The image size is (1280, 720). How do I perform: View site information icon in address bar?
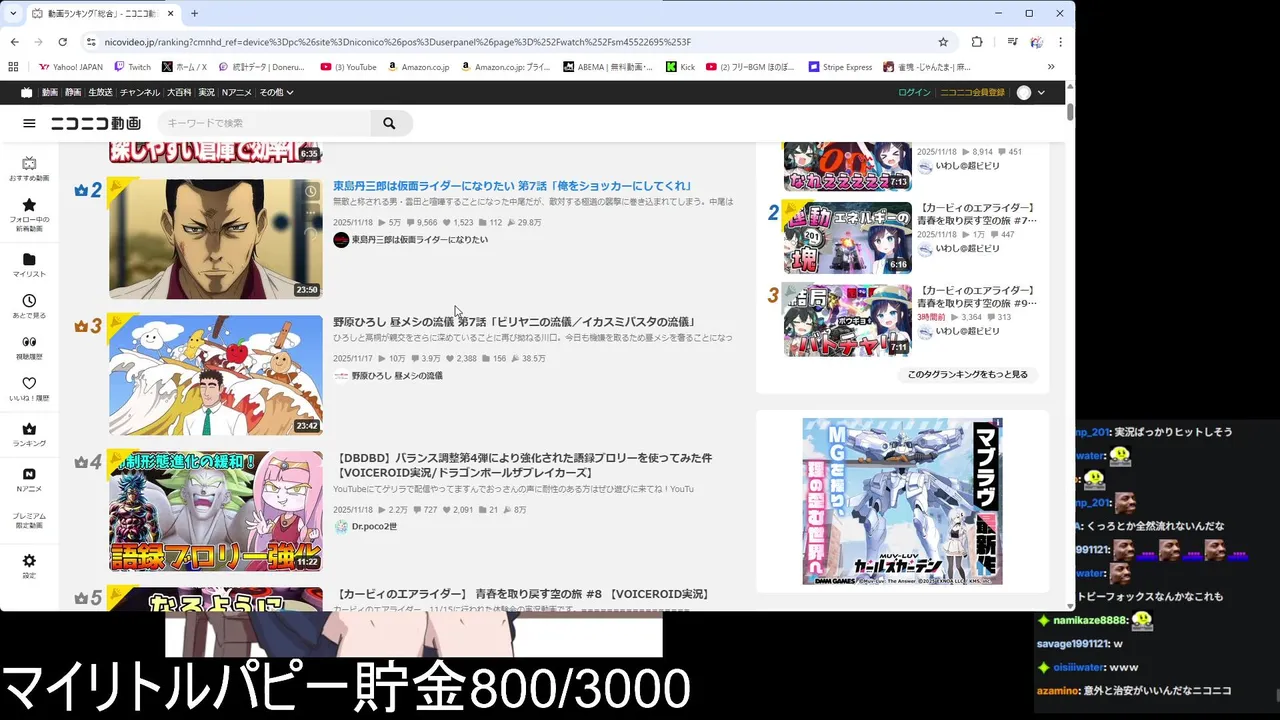point(91,42)
